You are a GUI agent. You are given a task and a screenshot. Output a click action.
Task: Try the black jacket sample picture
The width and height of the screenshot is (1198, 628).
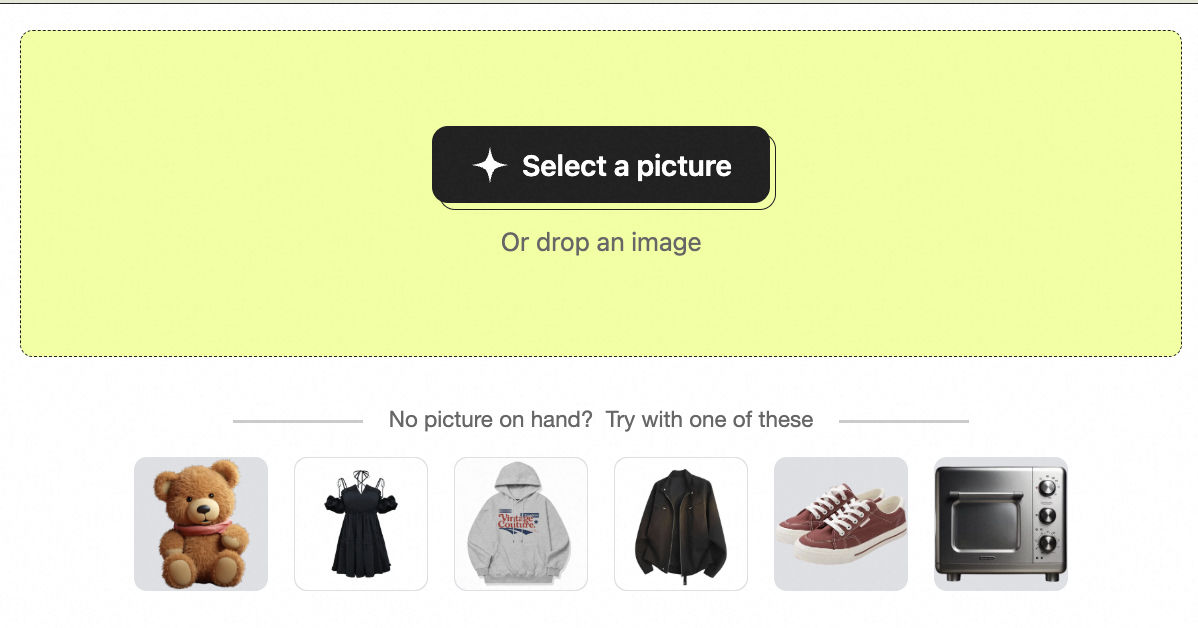(681, 524)
